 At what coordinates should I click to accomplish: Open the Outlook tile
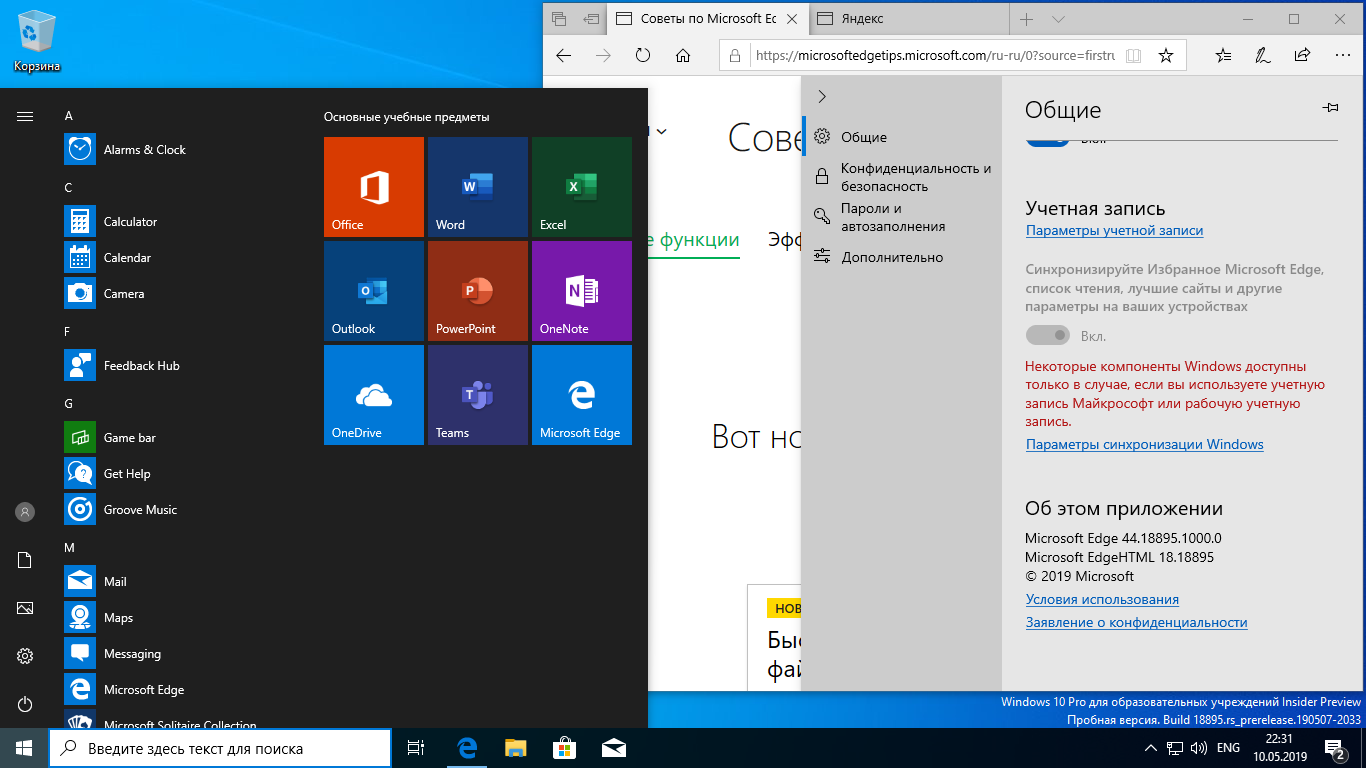(374, 291)
